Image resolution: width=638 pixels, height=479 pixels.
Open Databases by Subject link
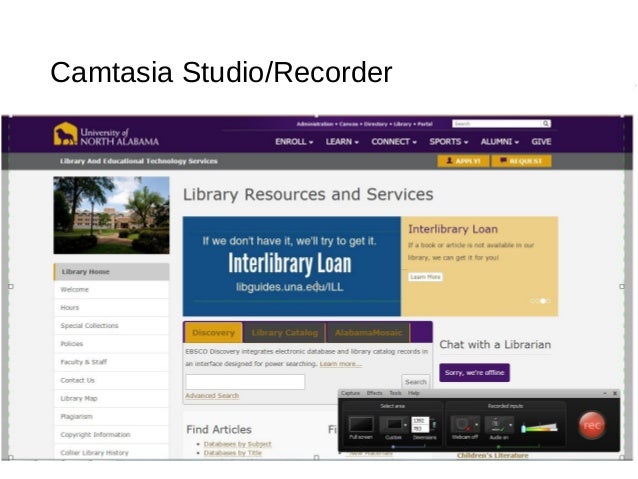[x=238, y=444]
